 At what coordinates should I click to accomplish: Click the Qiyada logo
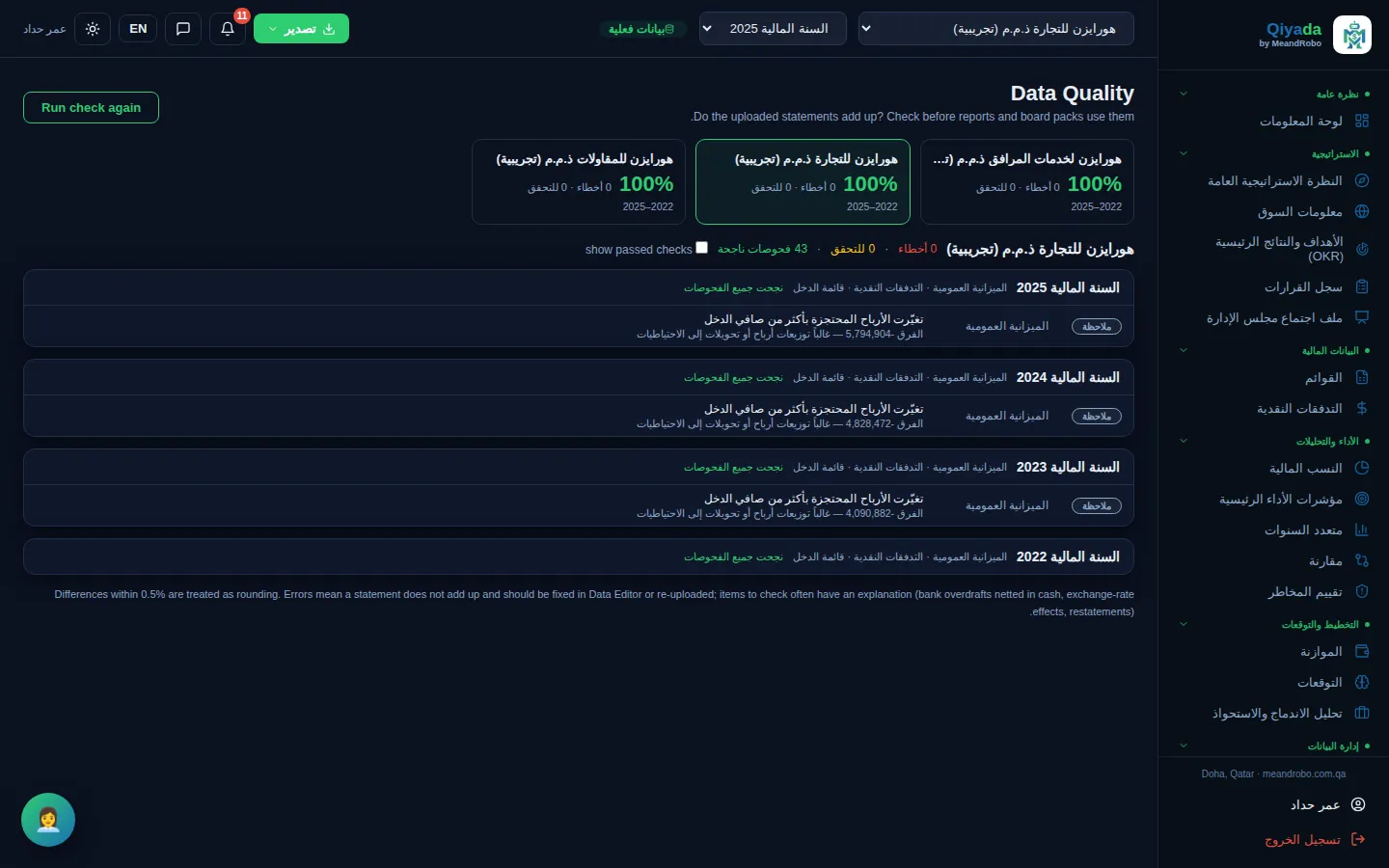coord(1351,35)
